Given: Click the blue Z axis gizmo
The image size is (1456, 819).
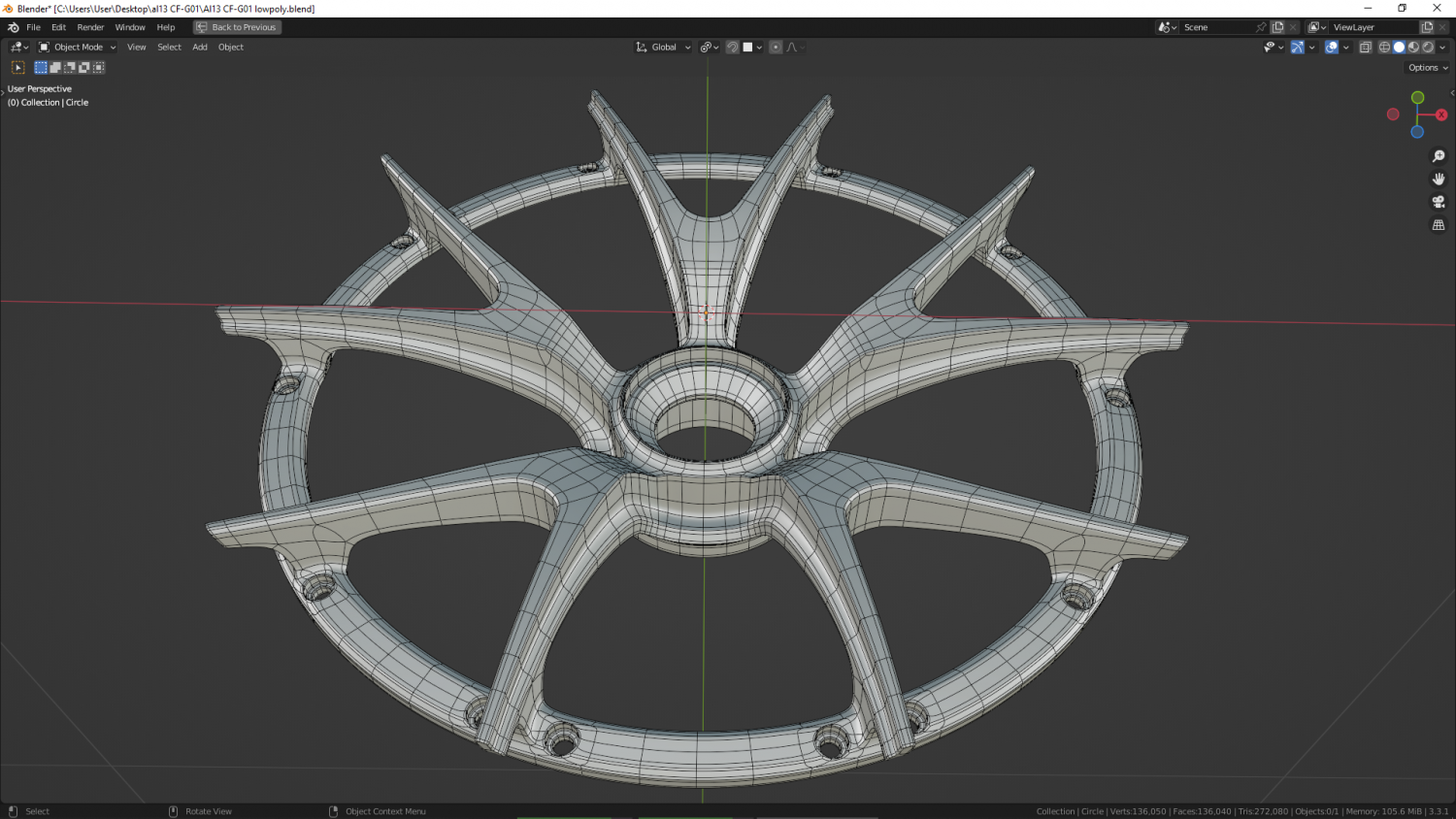Looking at the screenshot, I should tap(1417, 132).
